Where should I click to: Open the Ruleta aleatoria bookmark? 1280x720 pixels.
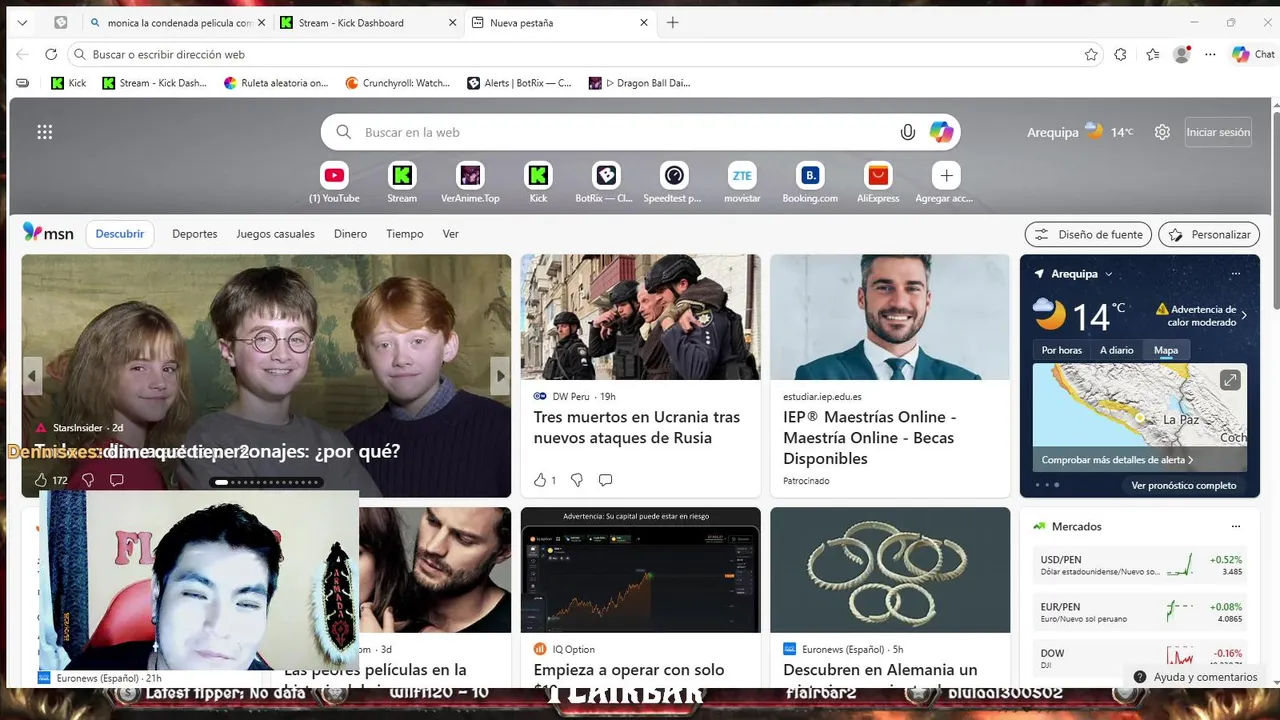tap(276, 83)
